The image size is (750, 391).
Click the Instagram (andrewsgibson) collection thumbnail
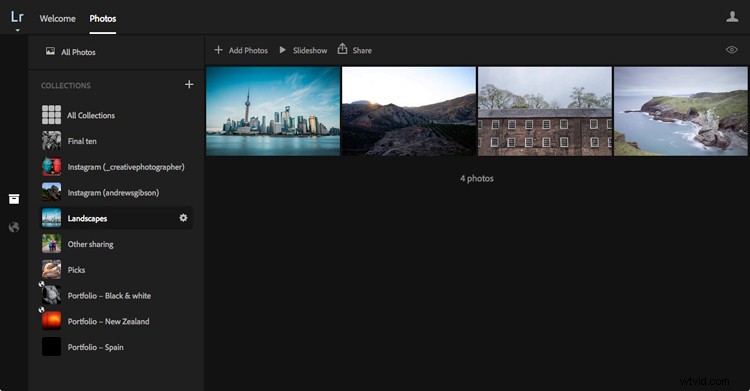51,192
